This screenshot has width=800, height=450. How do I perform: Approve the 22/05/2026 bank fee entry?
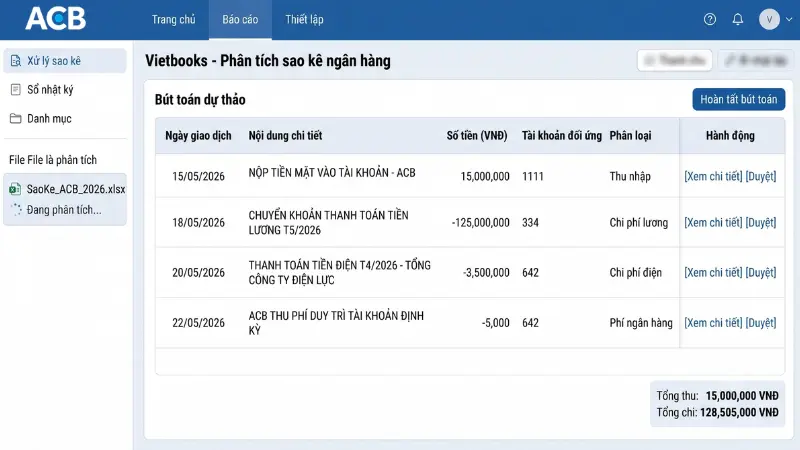[x=761, y=323]
